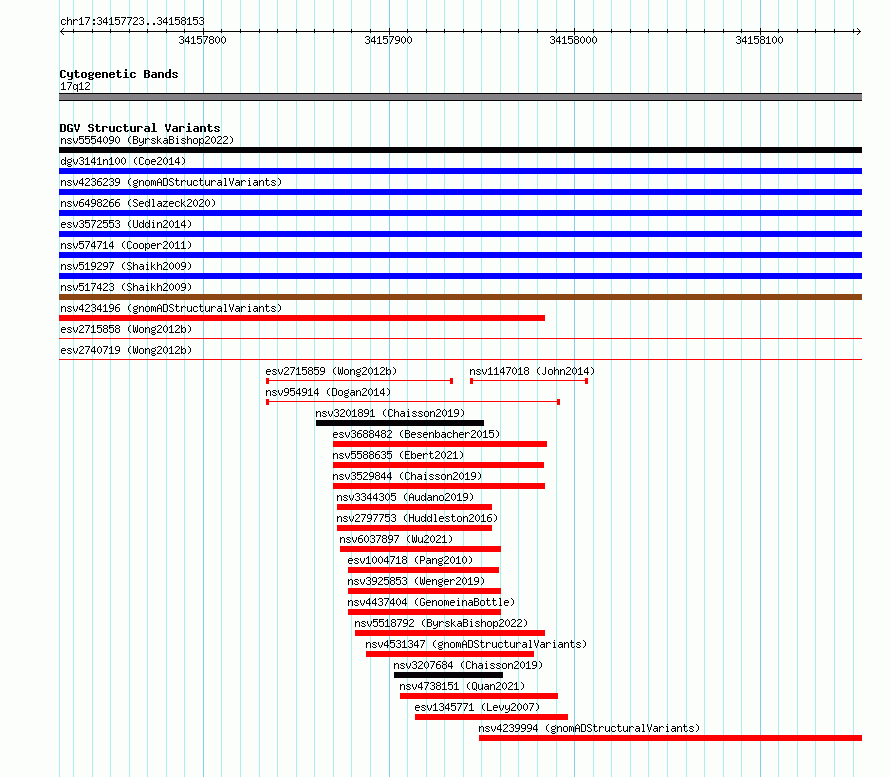Click the gray 17q12 cytogenetic band bar
Screen dimensions: 890x777
(x=460, y=97)
